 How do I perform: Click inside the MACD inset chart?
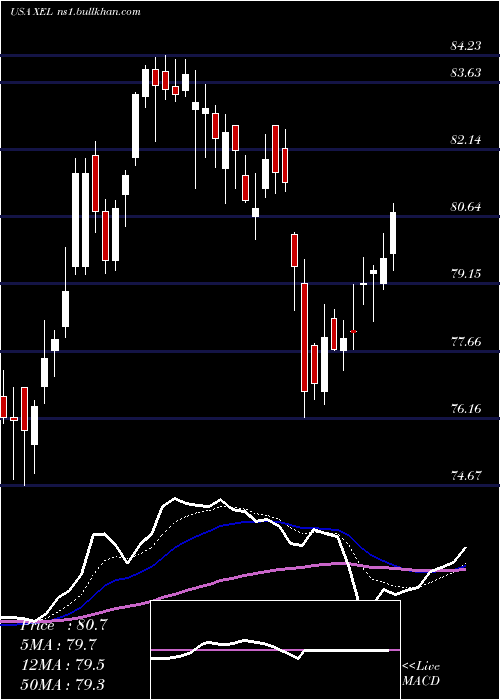(275, 650)
